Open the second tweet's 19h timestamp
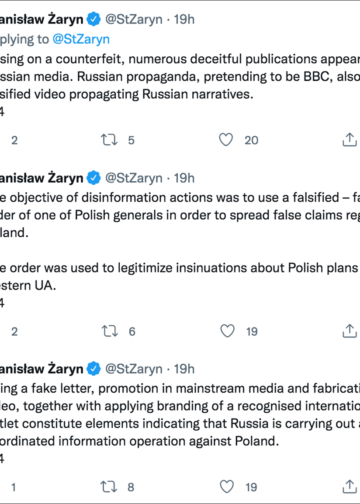Viewport: 360px width, 504px height. tap(184, 178)
